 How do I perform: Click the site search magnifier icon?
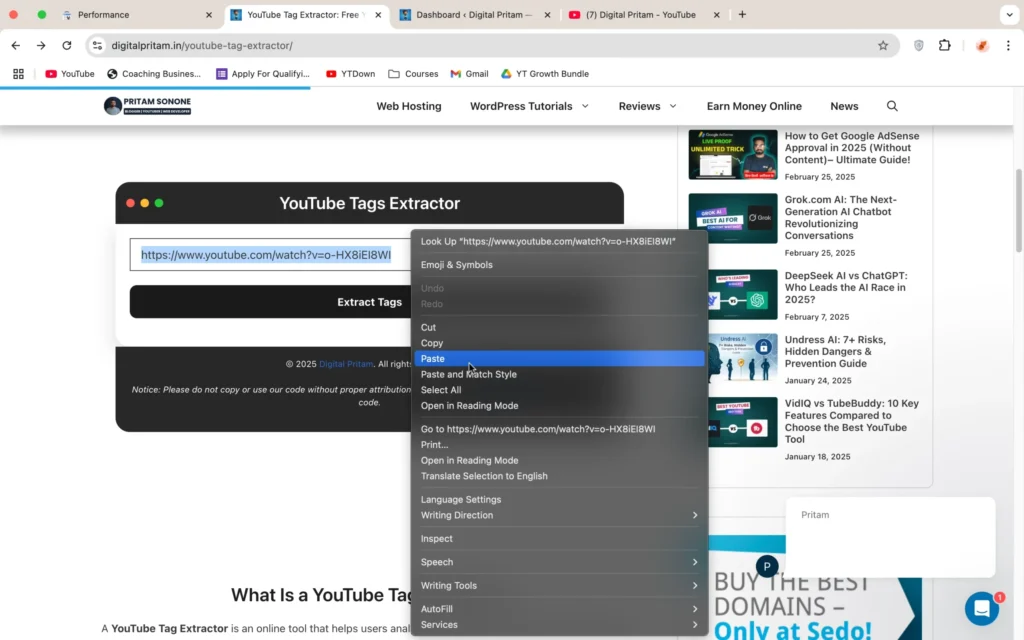pyautogui.click(x=892, y=106)
